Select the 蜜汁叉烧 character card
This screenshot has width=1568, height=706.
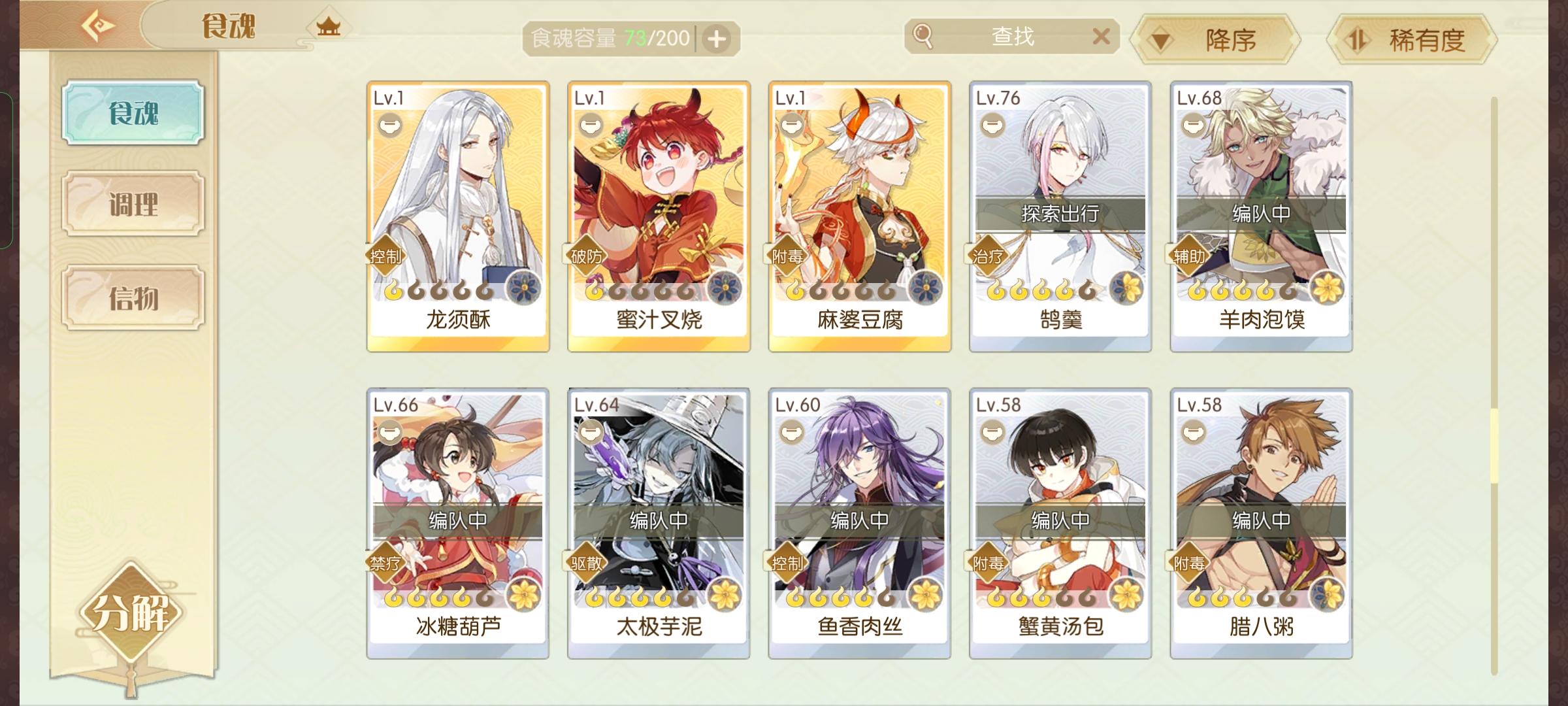point(659,216)
